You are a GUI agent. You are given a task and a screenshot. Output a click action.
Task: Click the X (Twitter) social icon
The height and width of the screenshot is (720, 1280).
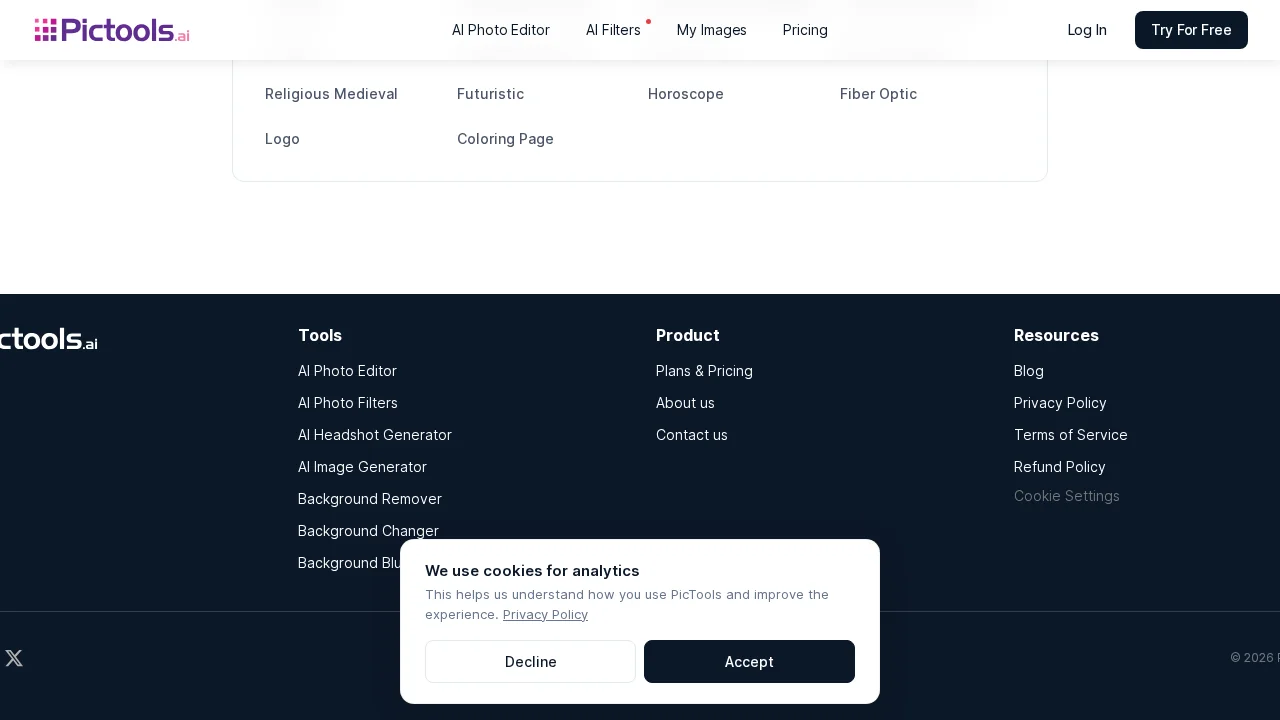pyautogui.click(x=14, y=658)
